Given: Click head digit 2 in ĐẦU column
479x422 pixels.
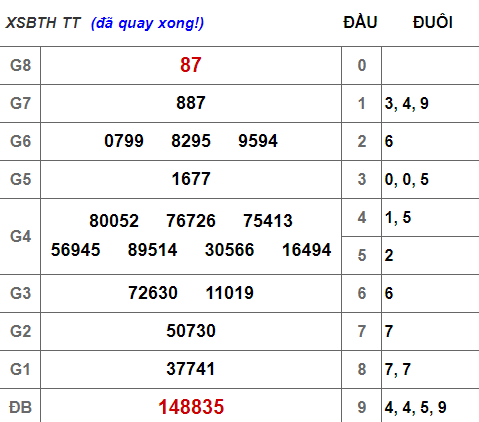Looking at the screenshot, I should tap(362, 141).
